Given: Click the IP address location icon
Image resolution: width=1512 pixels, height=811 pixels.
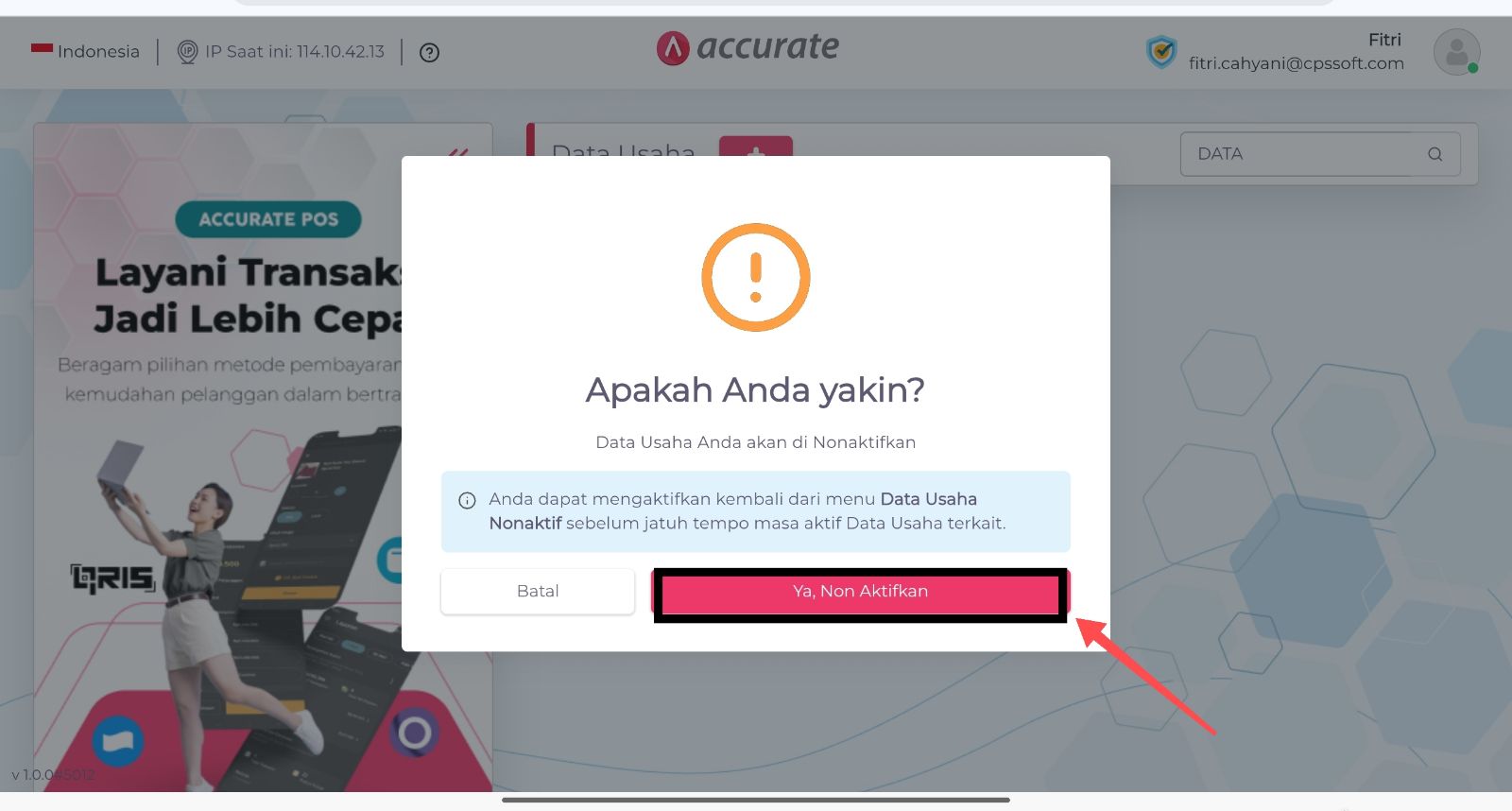Looking at the screenshot, I should (187, 52).
